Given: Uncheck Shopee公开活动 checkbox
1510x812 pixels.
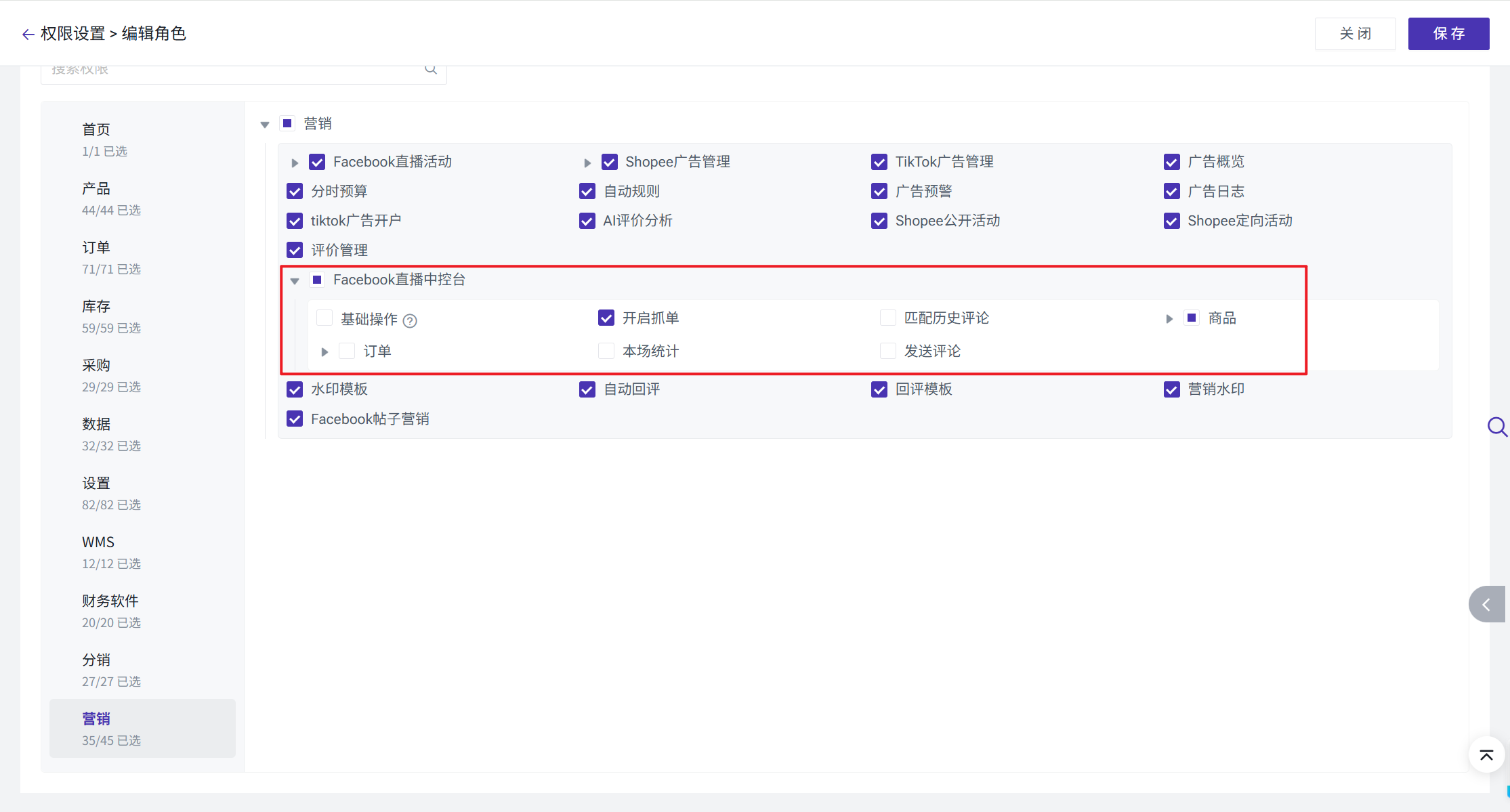Looking at the screenshot, I should point(879,221).
